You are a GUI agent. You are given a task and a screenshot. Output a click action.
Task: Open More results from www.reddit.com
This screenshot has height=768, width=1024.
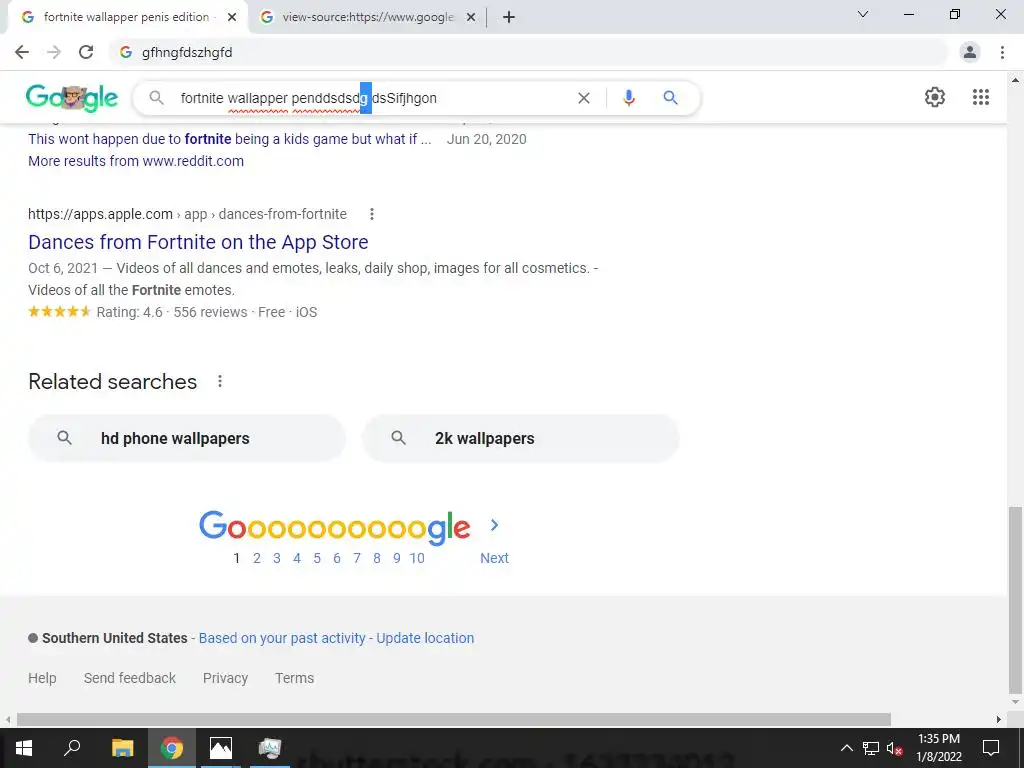pyautogui.click(x=136, y=161)
